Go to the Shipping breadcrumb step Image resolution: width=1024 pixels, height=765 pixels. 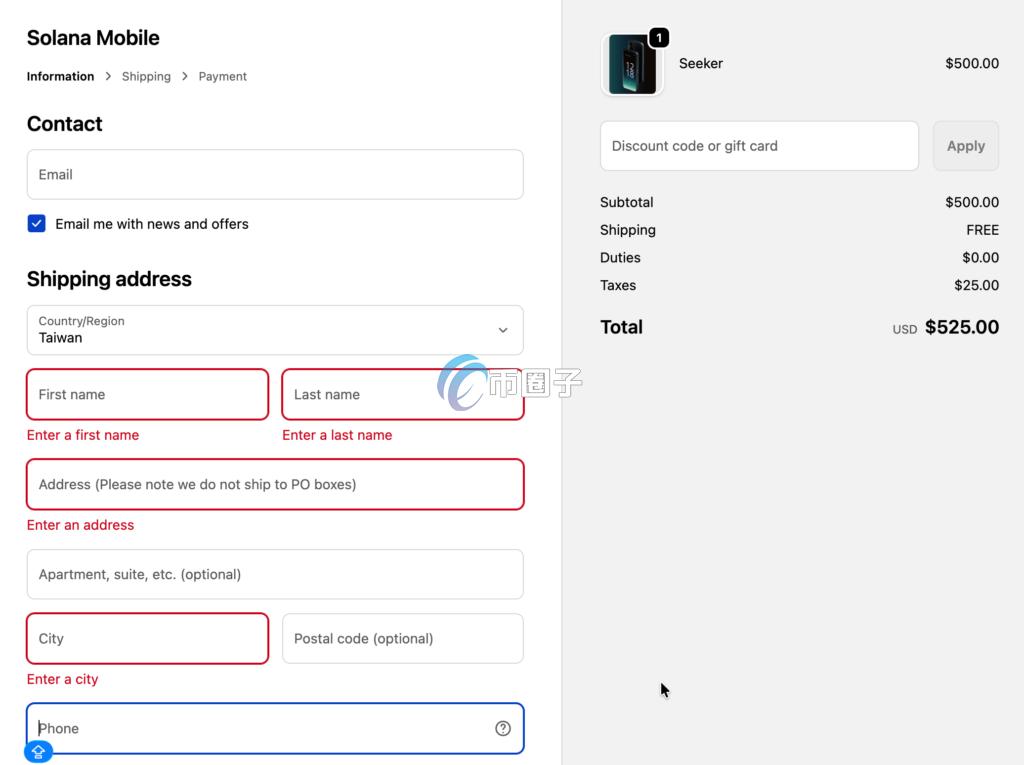[x=146, y=76]
